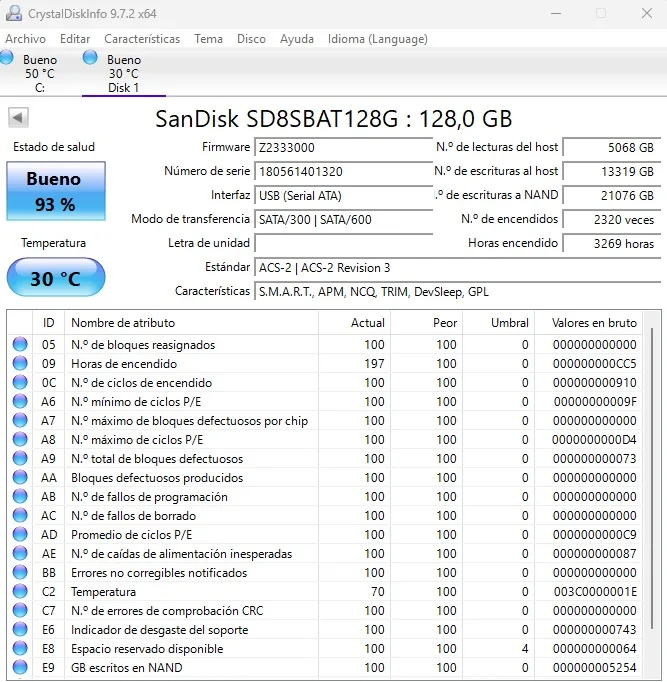Select the C: drive status icon
Screen dimensions: 667x682
(6, 57)
